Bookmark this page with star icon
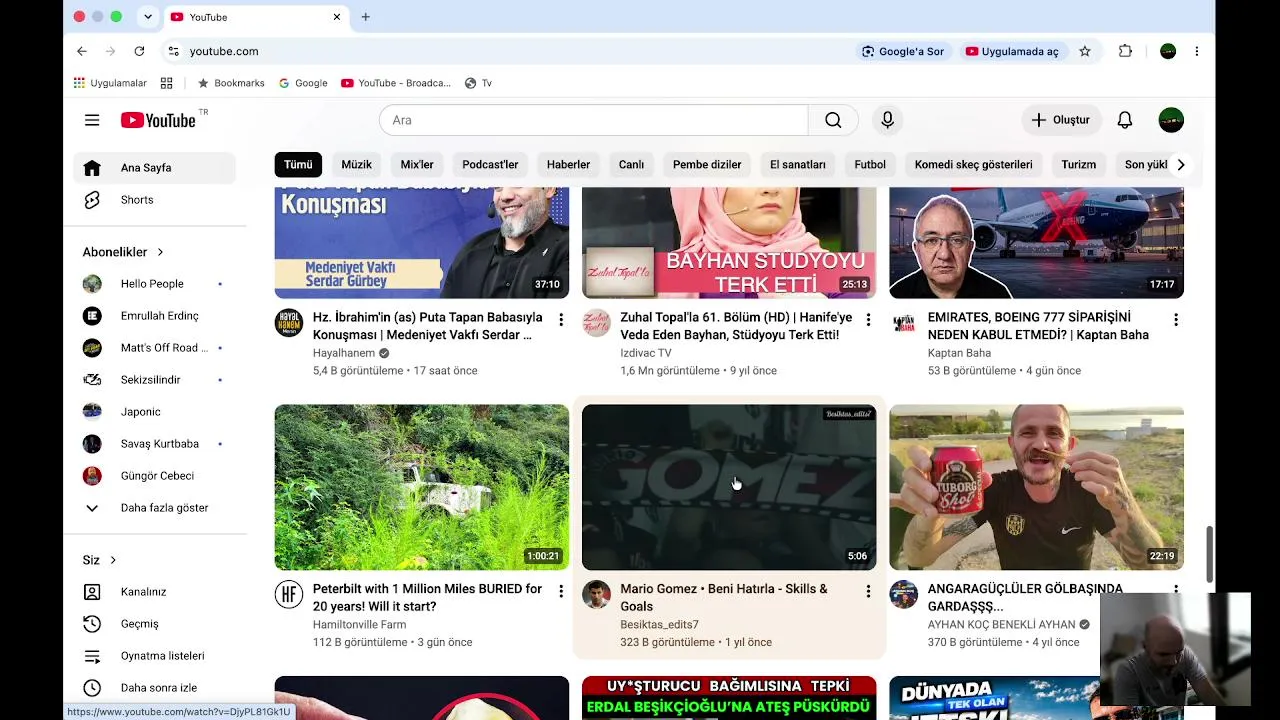The height and width of the screenshot is (720, 1280). (x=1085, y=51)
